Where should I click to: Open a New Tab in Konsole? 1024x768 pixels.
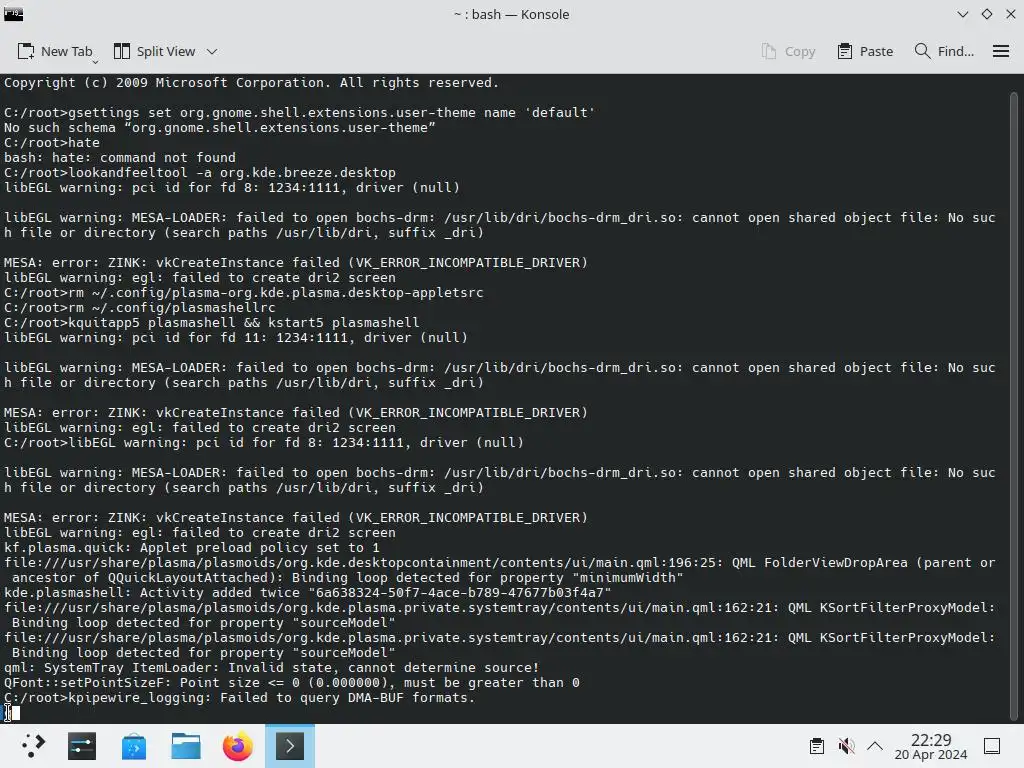[55, 52]
